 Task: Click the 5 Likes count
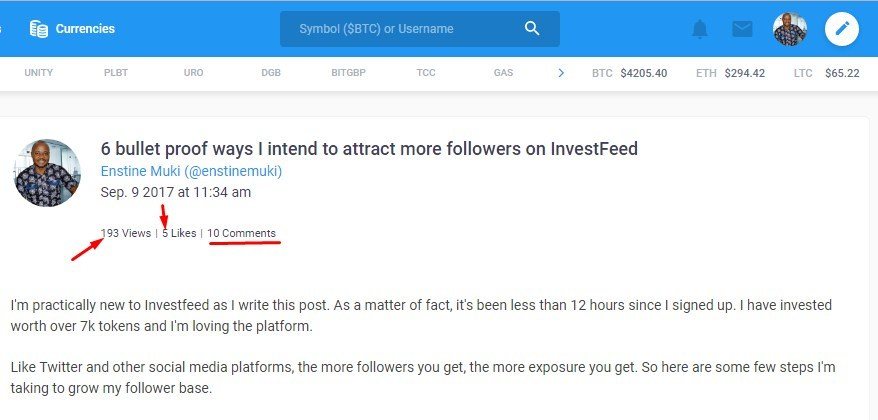tap(179, 233)
